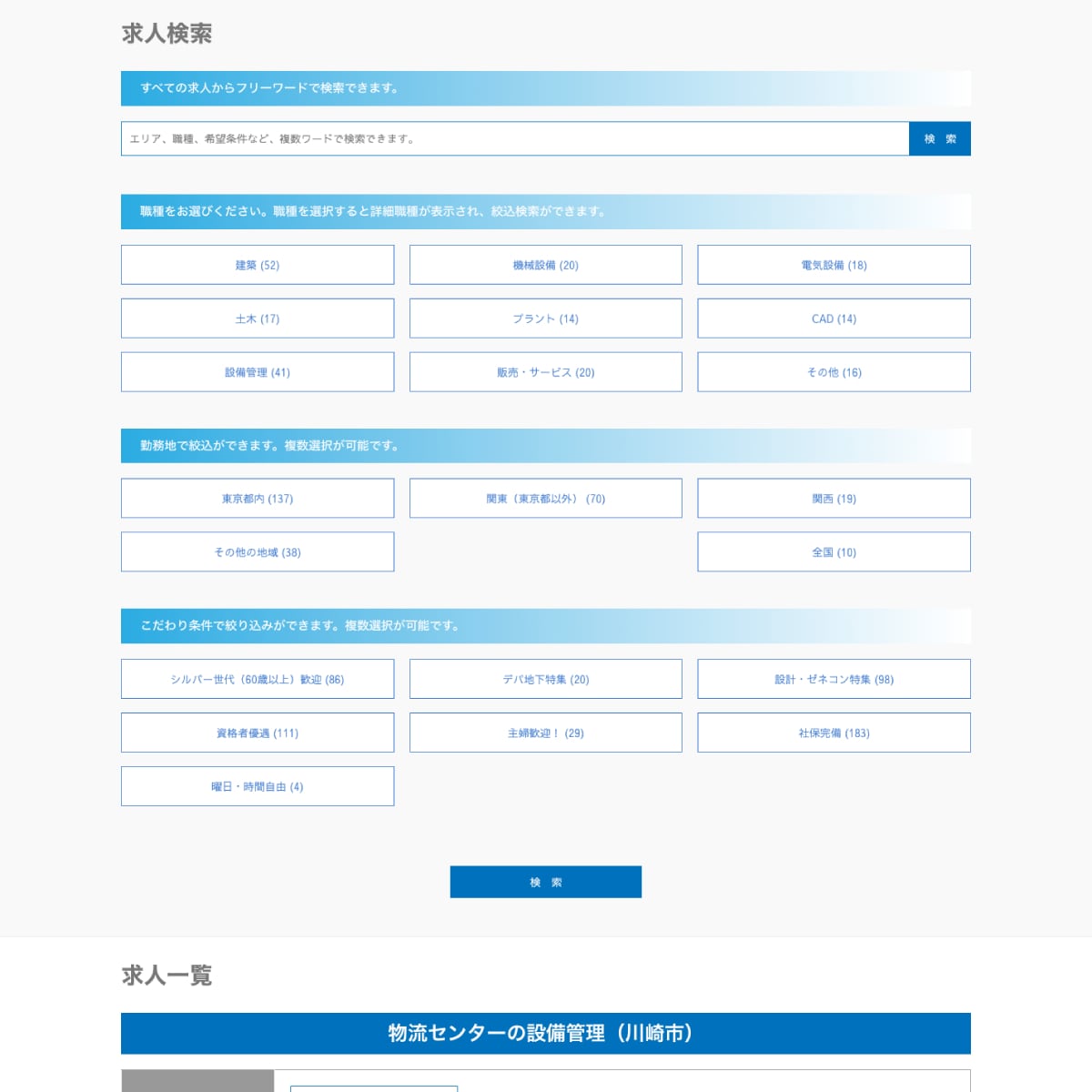Select the 機械設備 (20) job category
This screenshot has width=1092, height=1092.
coord(546,265)
